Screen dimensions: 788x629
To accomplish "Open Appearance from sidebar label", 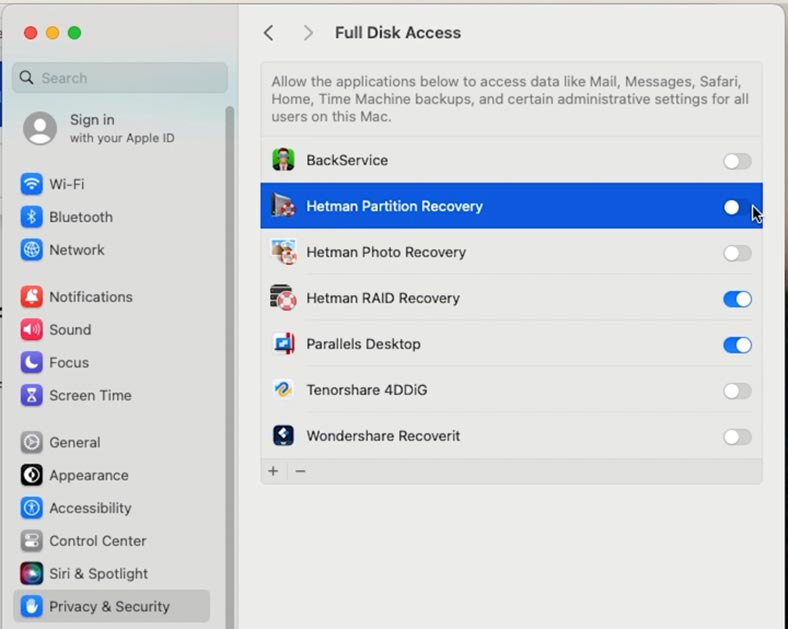I will [88, 475].
